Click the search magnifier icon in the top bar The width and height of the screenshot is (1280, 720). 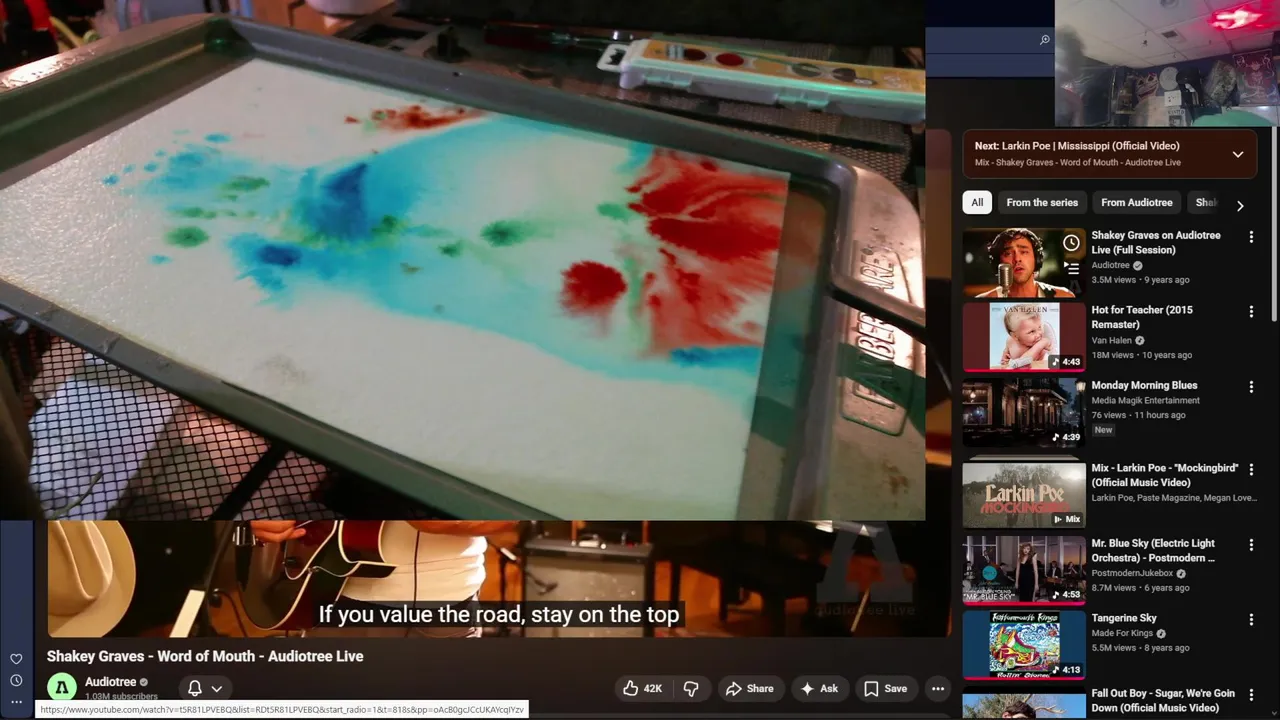click(x=1044, y=40)
